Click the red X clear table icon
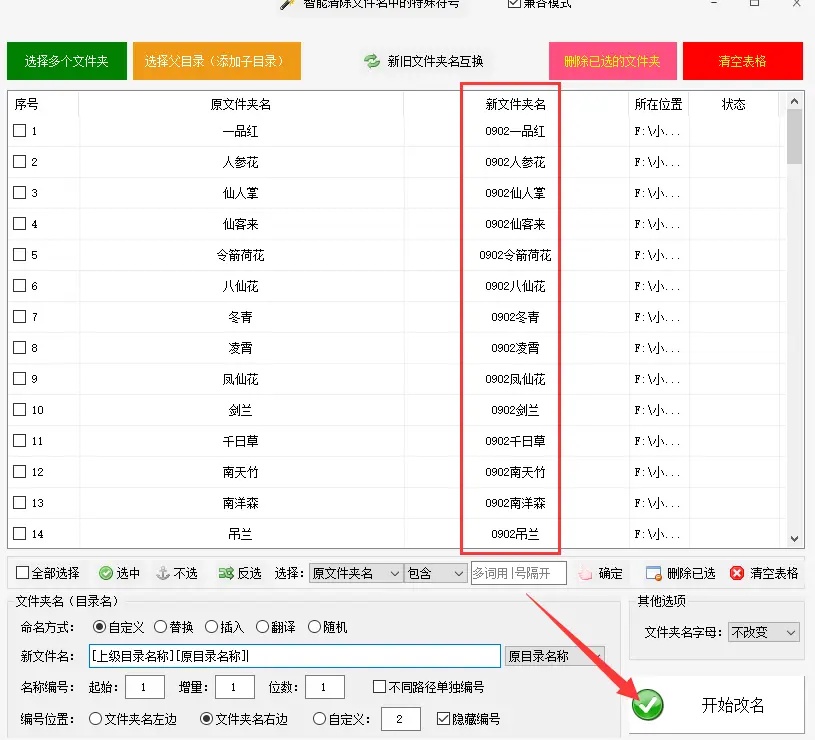Viewport: 815px width, 740px height. click(737, 573)
